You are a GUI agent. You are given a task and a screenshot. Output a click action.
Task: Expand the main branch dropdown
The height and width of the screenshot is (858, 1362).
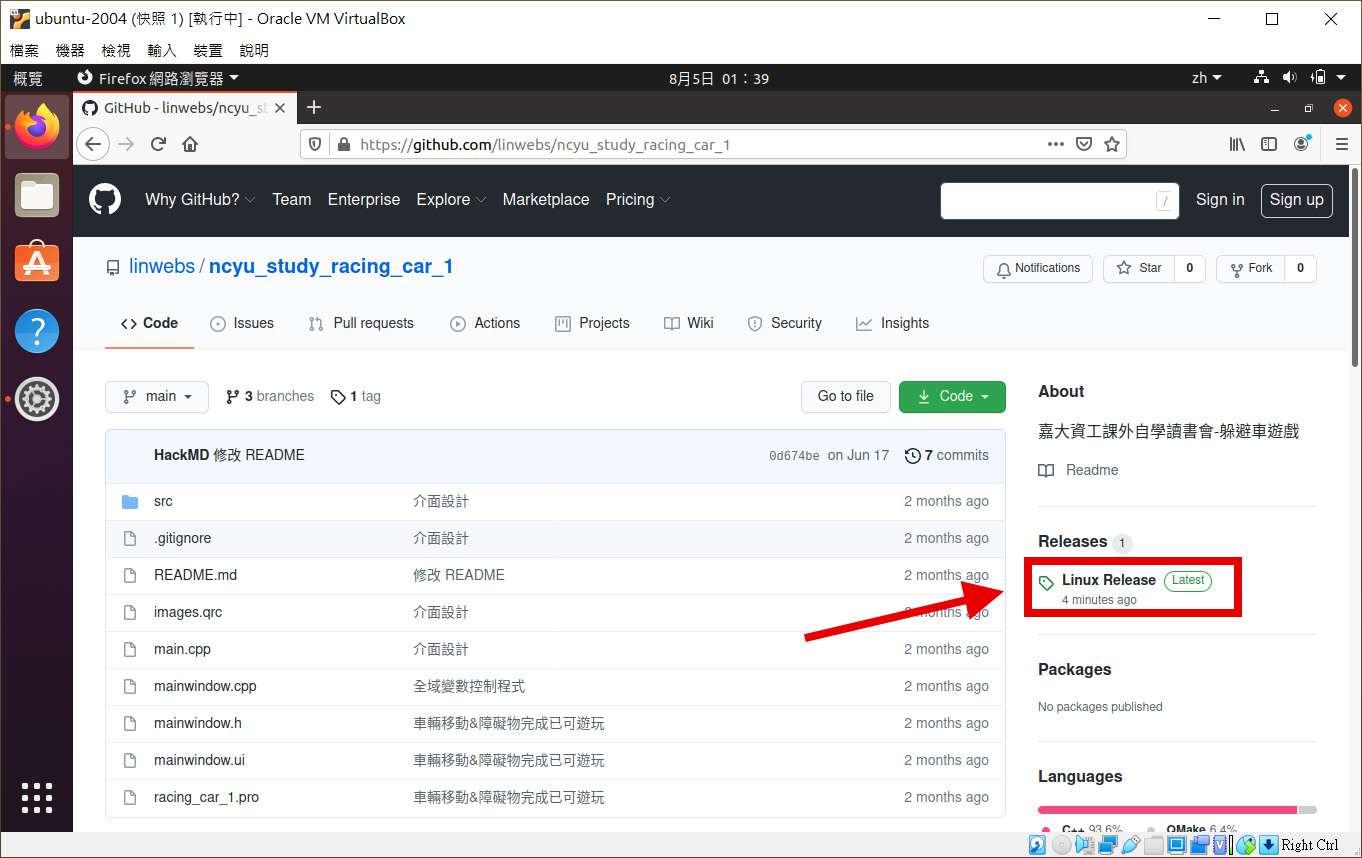[x=157, y=396]
